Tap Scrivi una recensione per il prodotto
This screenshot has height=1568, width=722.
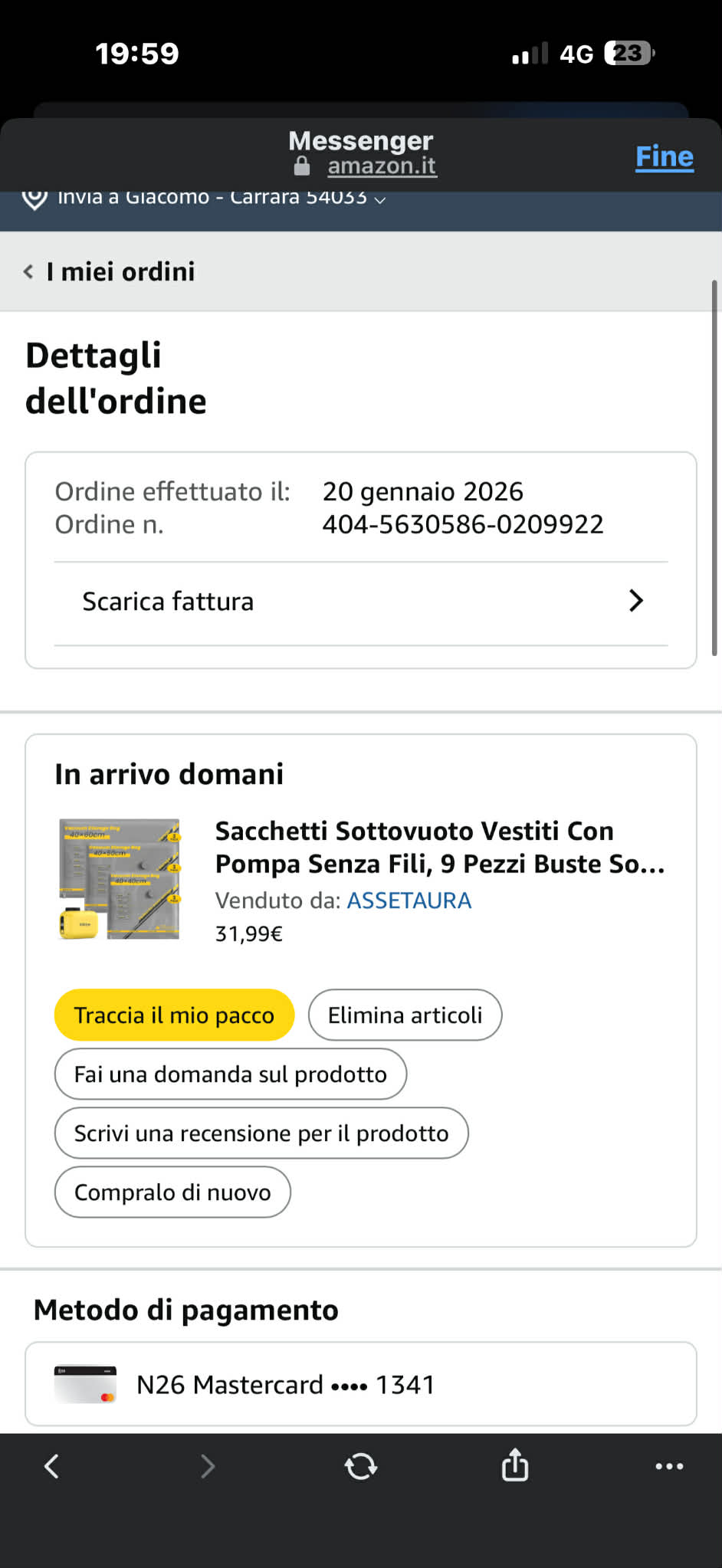click(261, 1133)
